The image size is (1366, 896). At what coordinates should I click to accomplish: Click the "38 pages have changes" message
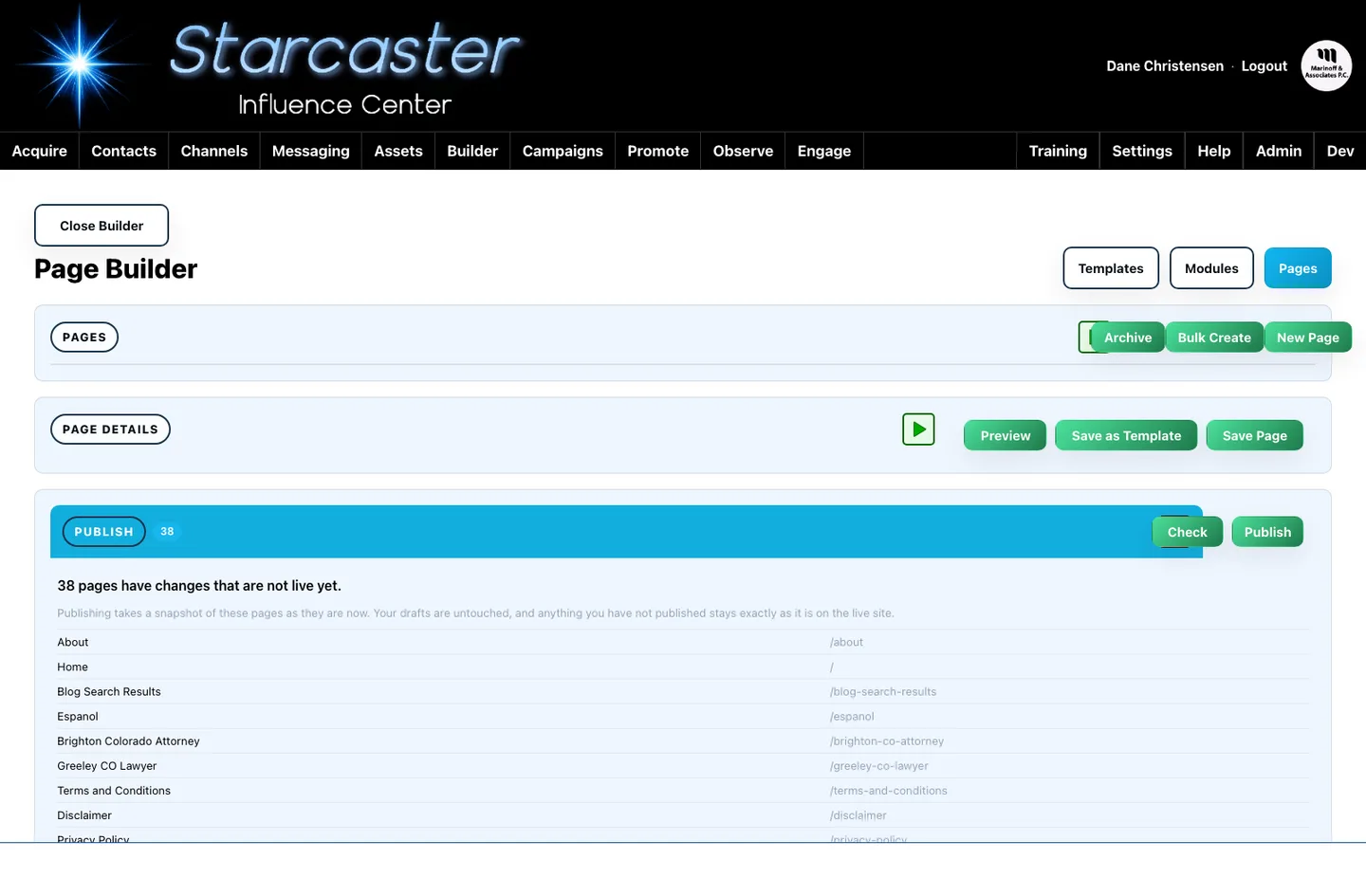pyautogui.click(x=199, y=586)
